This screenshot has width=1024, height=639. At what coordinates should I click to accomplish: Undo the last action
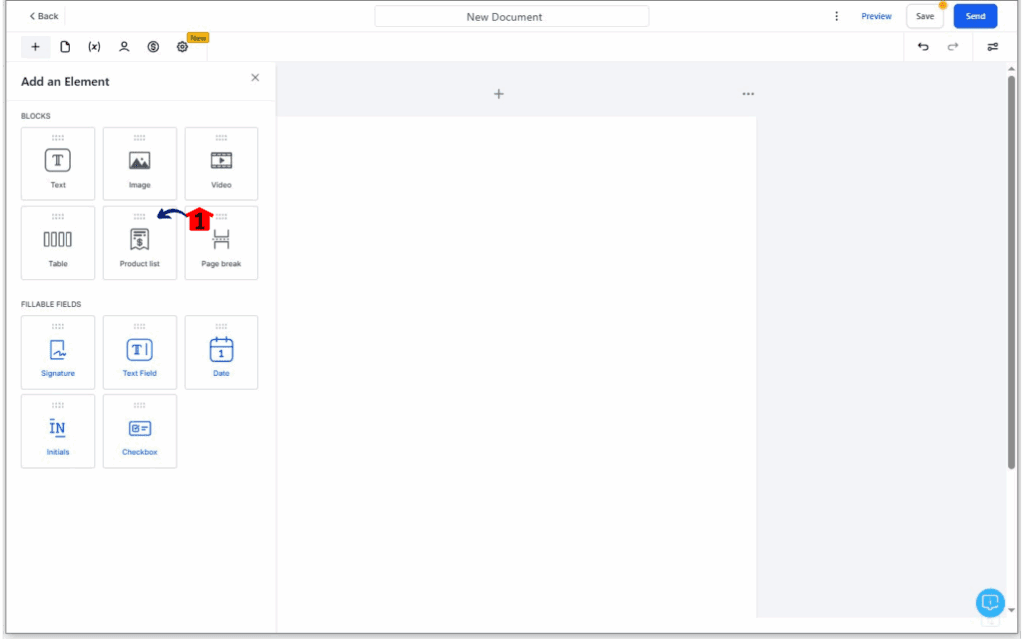tap(923, 47)
